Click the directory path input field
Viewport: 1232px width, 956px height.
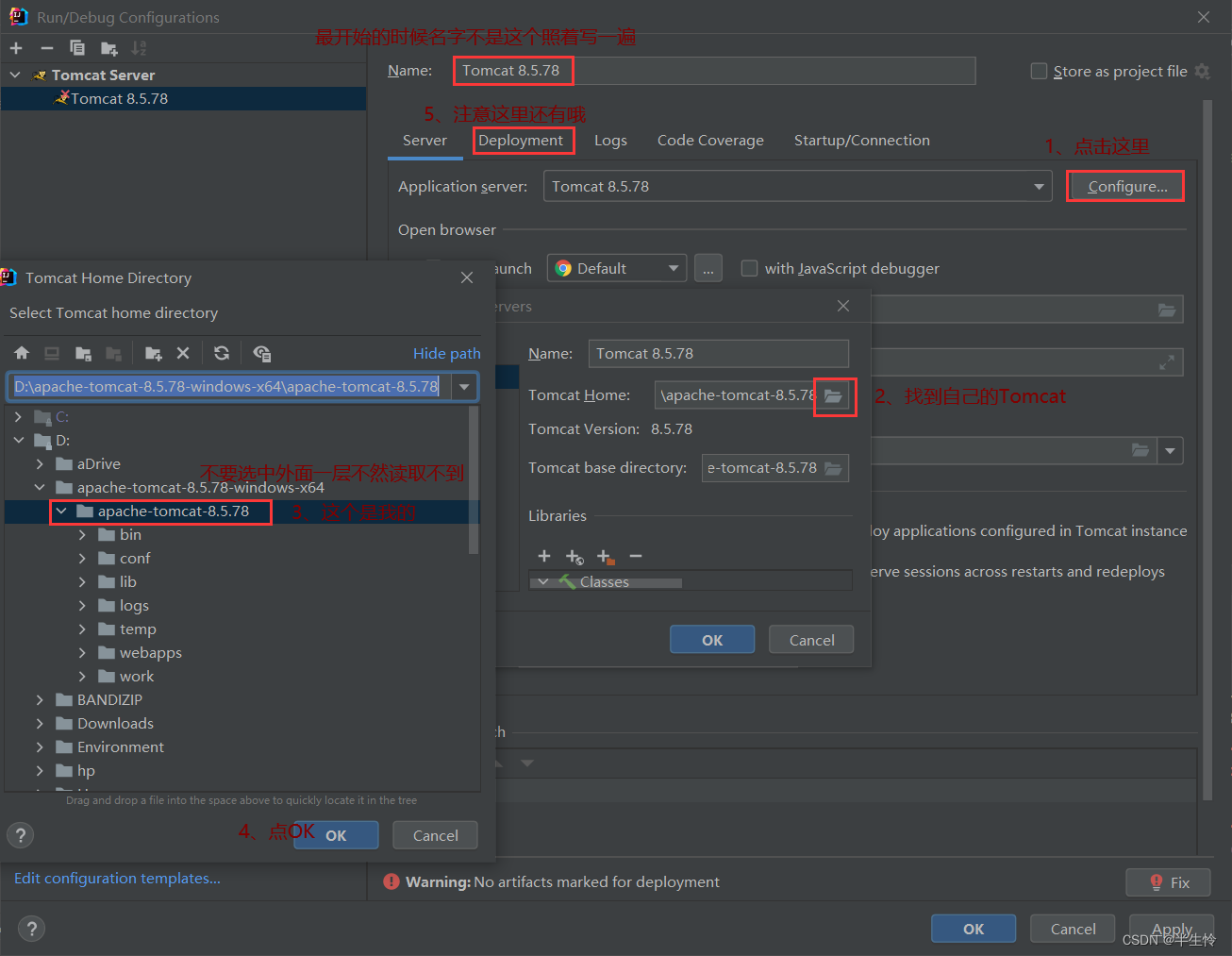(x=229, y=387)
